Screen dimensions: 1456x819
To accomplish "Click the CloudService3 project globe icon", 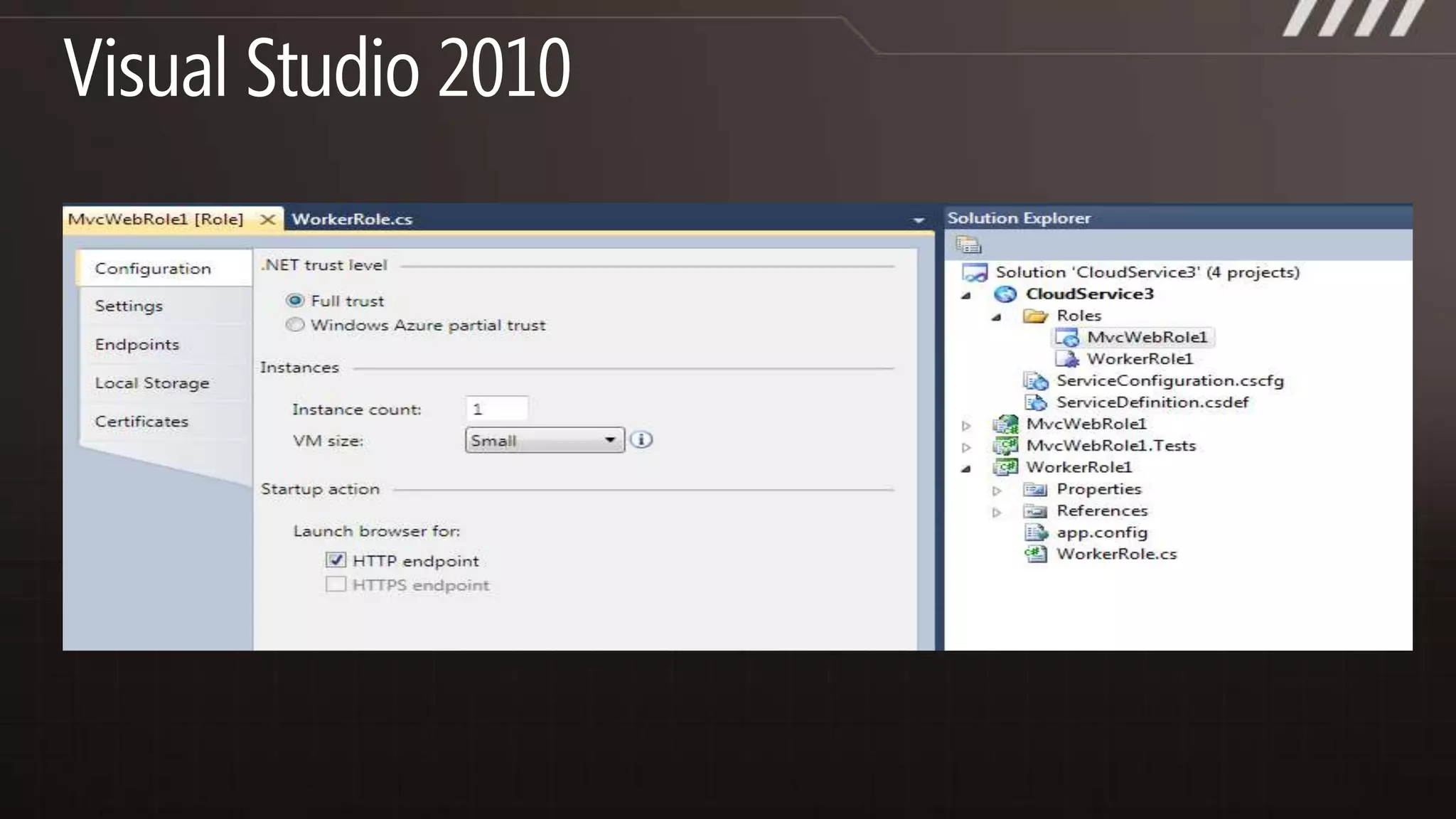I will [x=1005, y=294].
